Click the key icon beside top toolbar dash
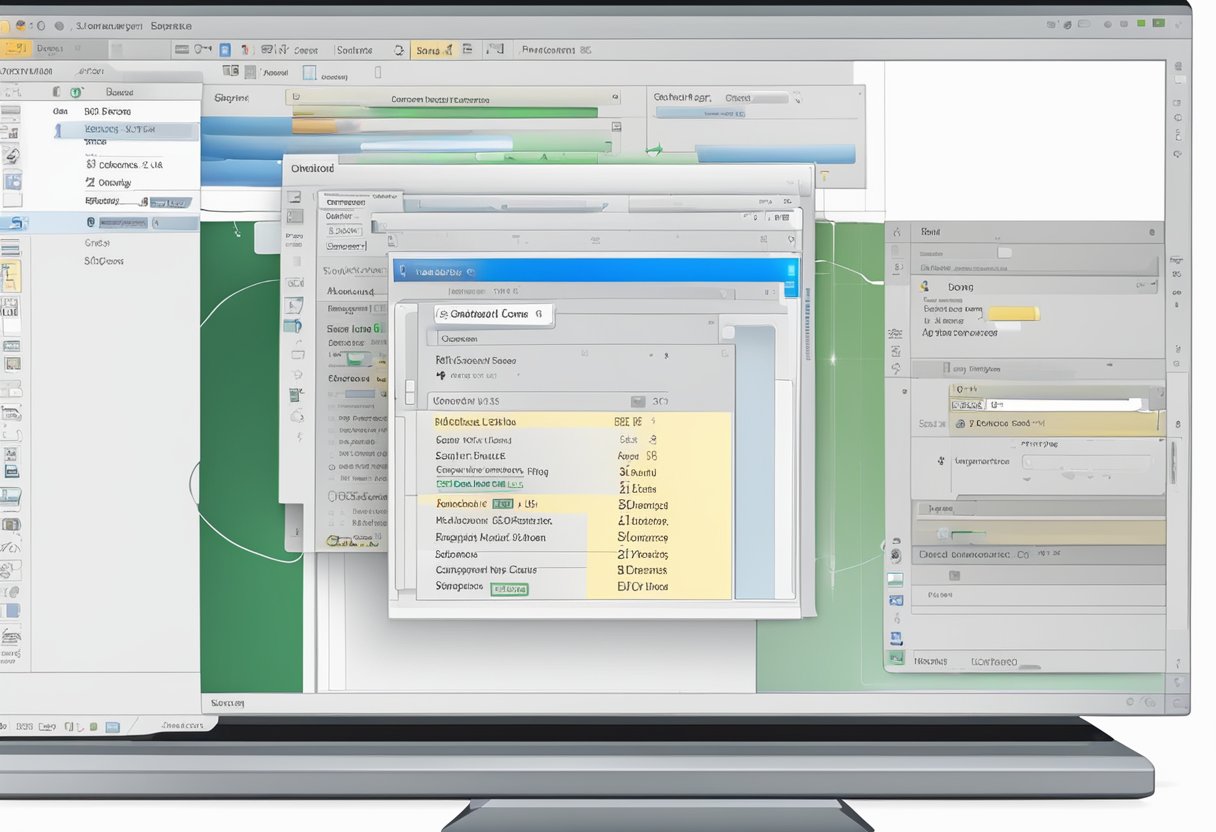This screenshot has height=832, width=1216. click(x=203, y=49)
